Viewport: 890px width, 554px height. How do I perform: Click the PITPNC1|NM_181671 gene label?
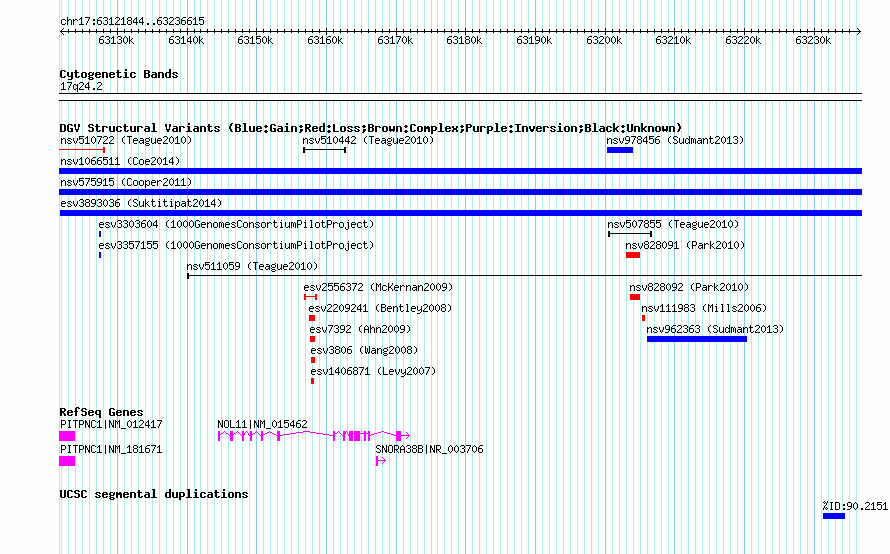[111, 449]
